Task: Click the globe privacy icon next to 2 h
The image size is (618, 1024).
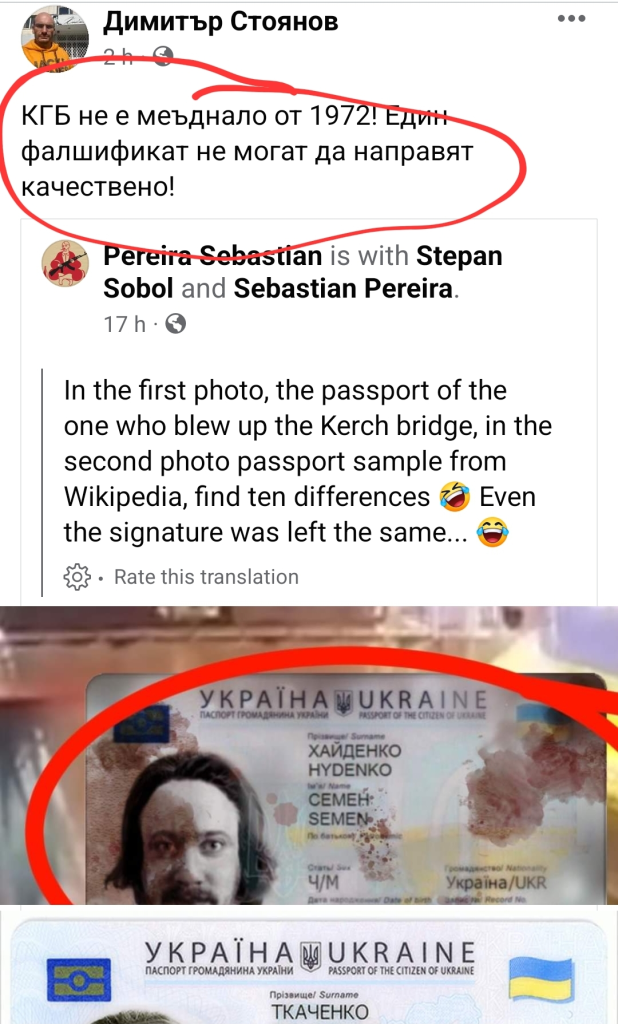Action: pos(163,57)
